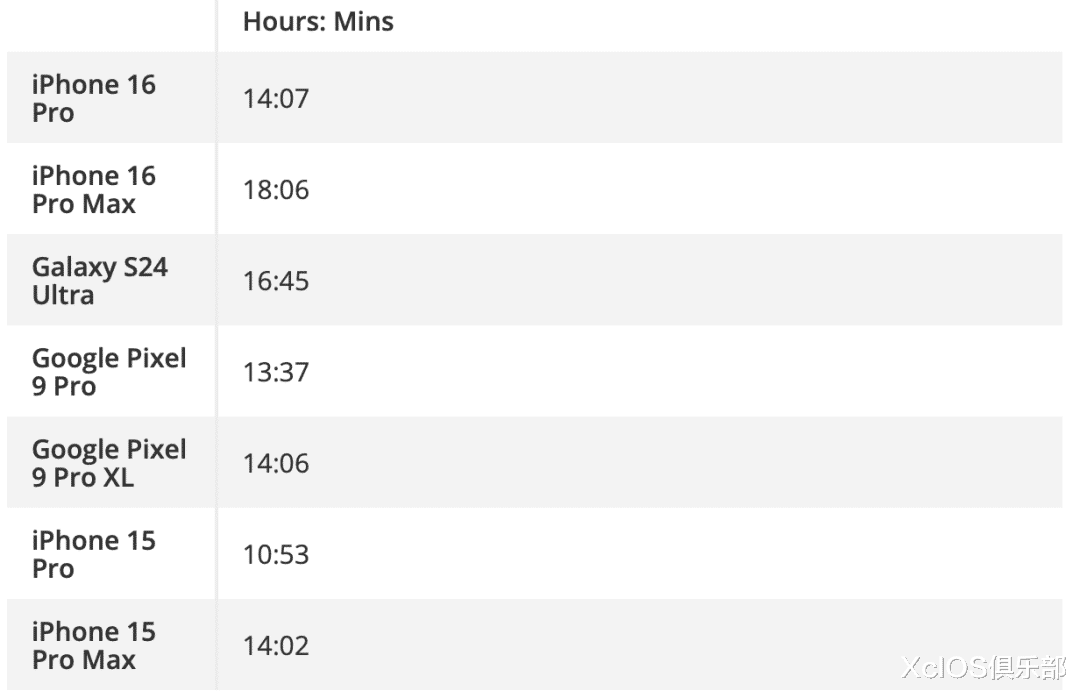The height and width of the screenshot is (698, 1080).
Task: Click the XclOS俱乐部 watermark text
Action: coord(982,668)
